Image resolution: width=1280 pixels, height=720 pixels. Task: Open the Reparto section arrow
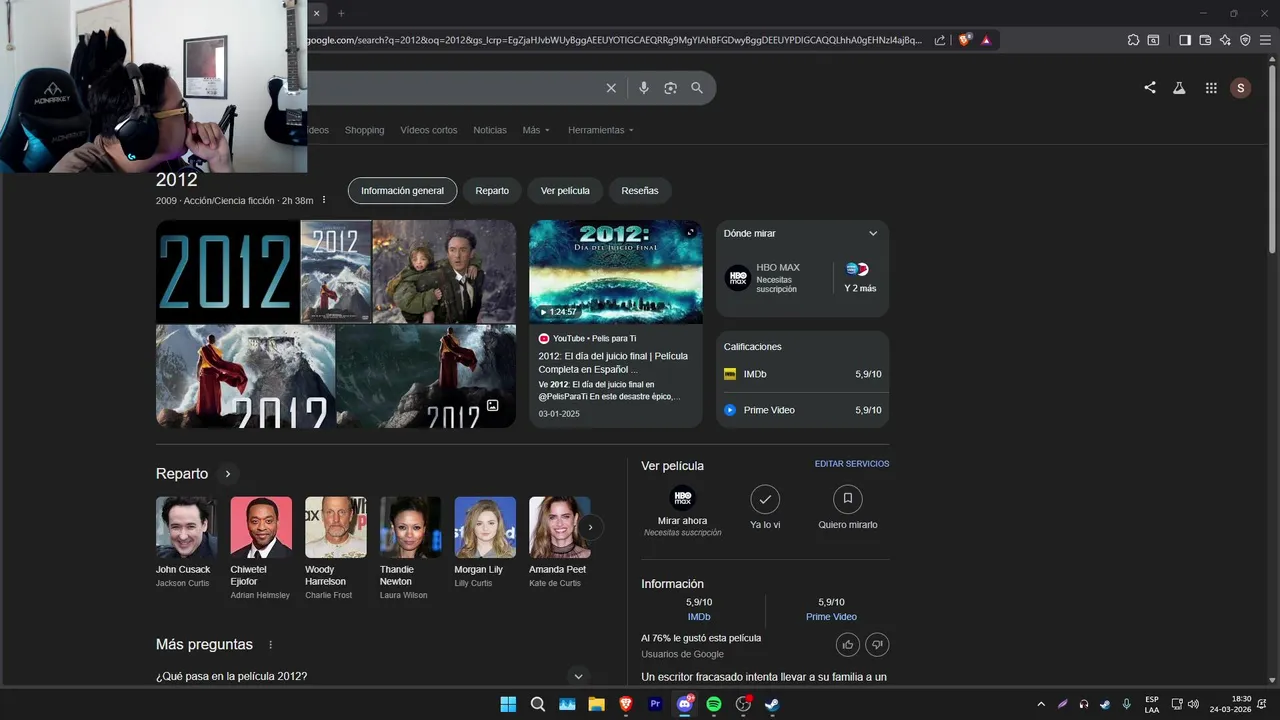pyautogui.click(x=228, y=474)
